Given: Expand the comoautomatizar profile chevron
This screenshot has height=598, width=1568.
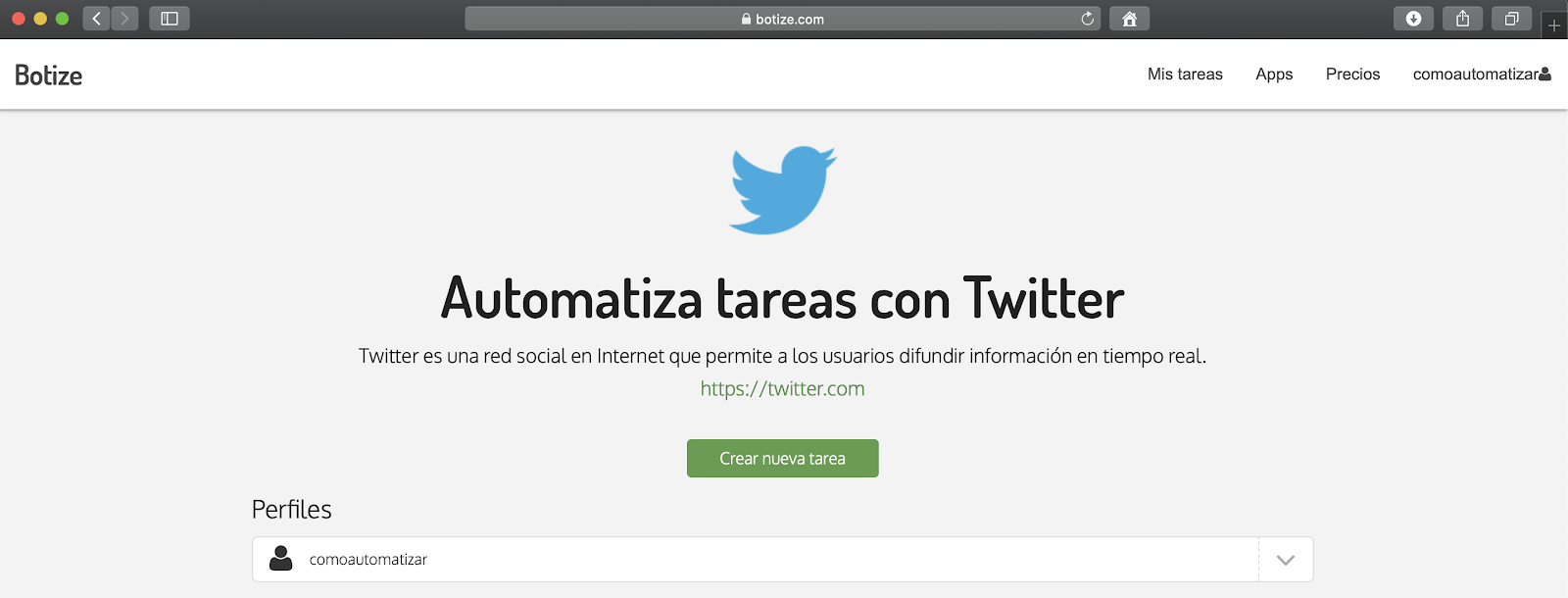Looking at the screenshot, I should [1286, 560].
